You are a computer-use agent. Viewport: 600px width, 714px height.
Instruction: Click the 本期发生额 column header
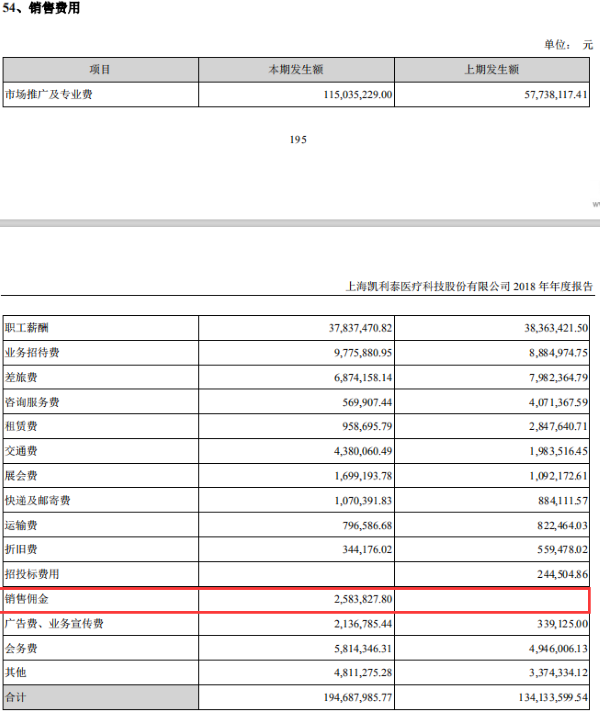[x=296, y=70]
